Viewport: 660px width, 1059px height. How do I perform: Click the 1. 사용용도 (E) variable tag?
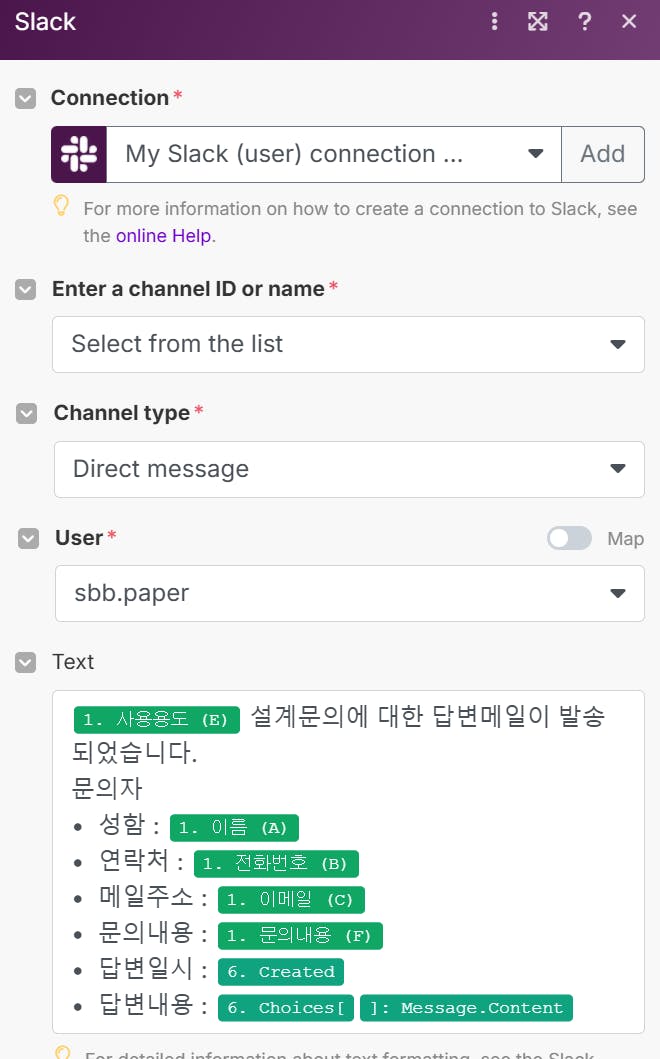point(157,720)
